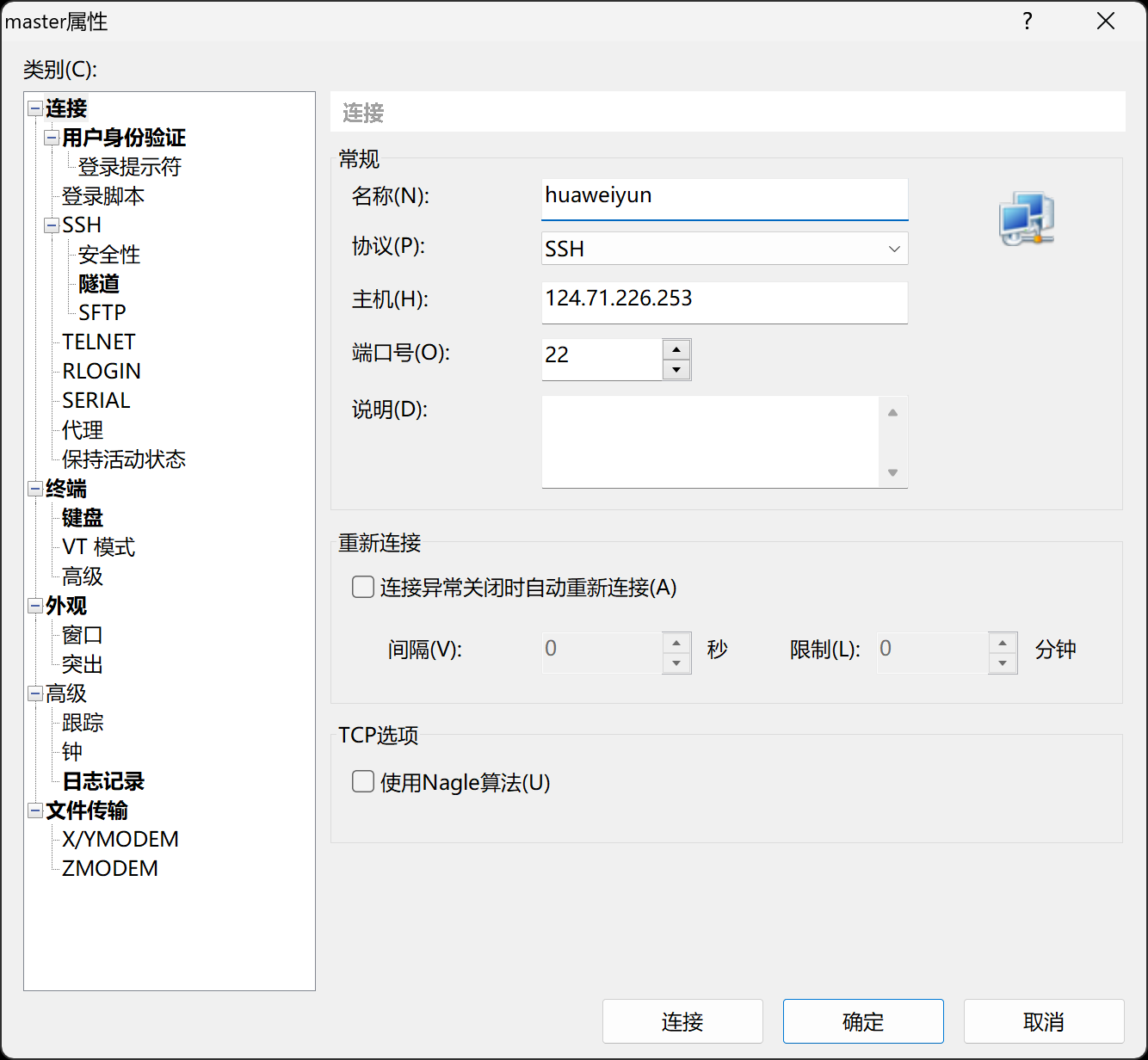Select SFTP in the tree
The width and height of the screenshot is (1148, 1060).
(x=102, y=313)
